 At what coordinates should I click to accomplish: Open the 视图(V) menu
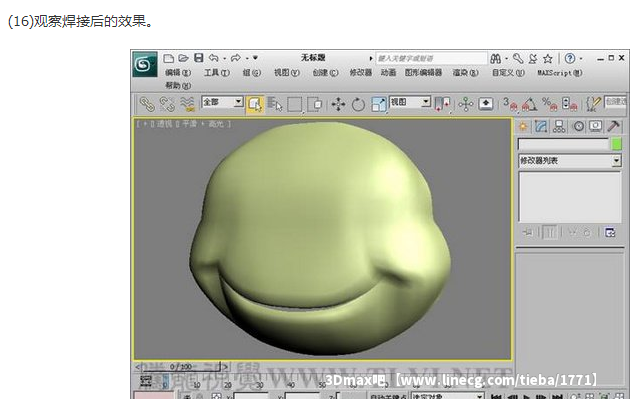[286, 73]
